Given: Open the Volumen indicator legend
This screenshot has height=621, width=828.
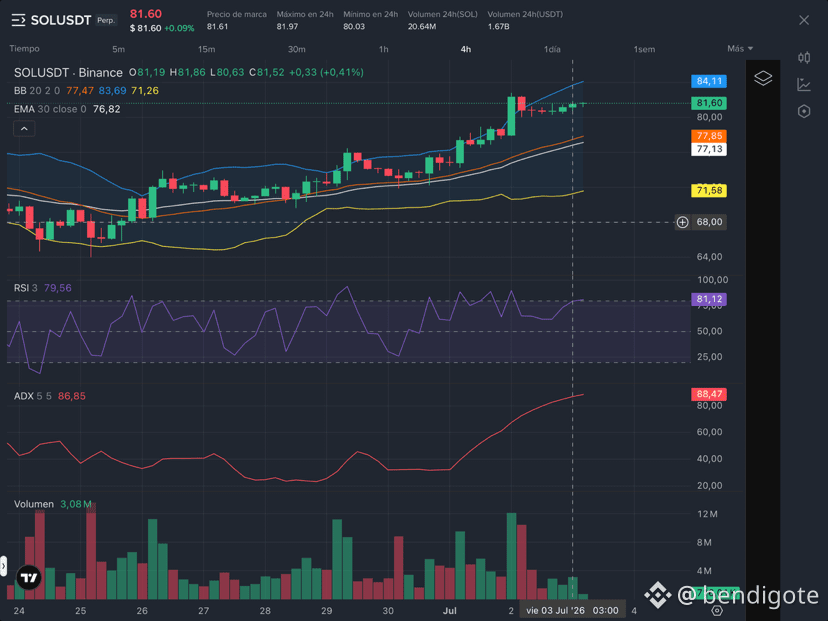Looking at the screenshot, I should coord(53,504).
